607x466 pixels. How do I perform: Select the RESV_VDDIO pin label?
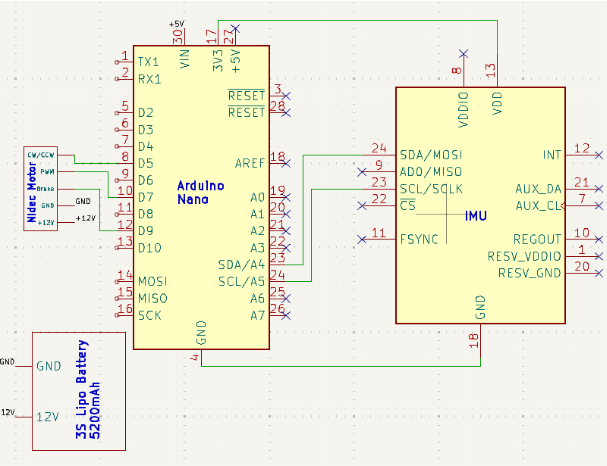tap(524, 256)
